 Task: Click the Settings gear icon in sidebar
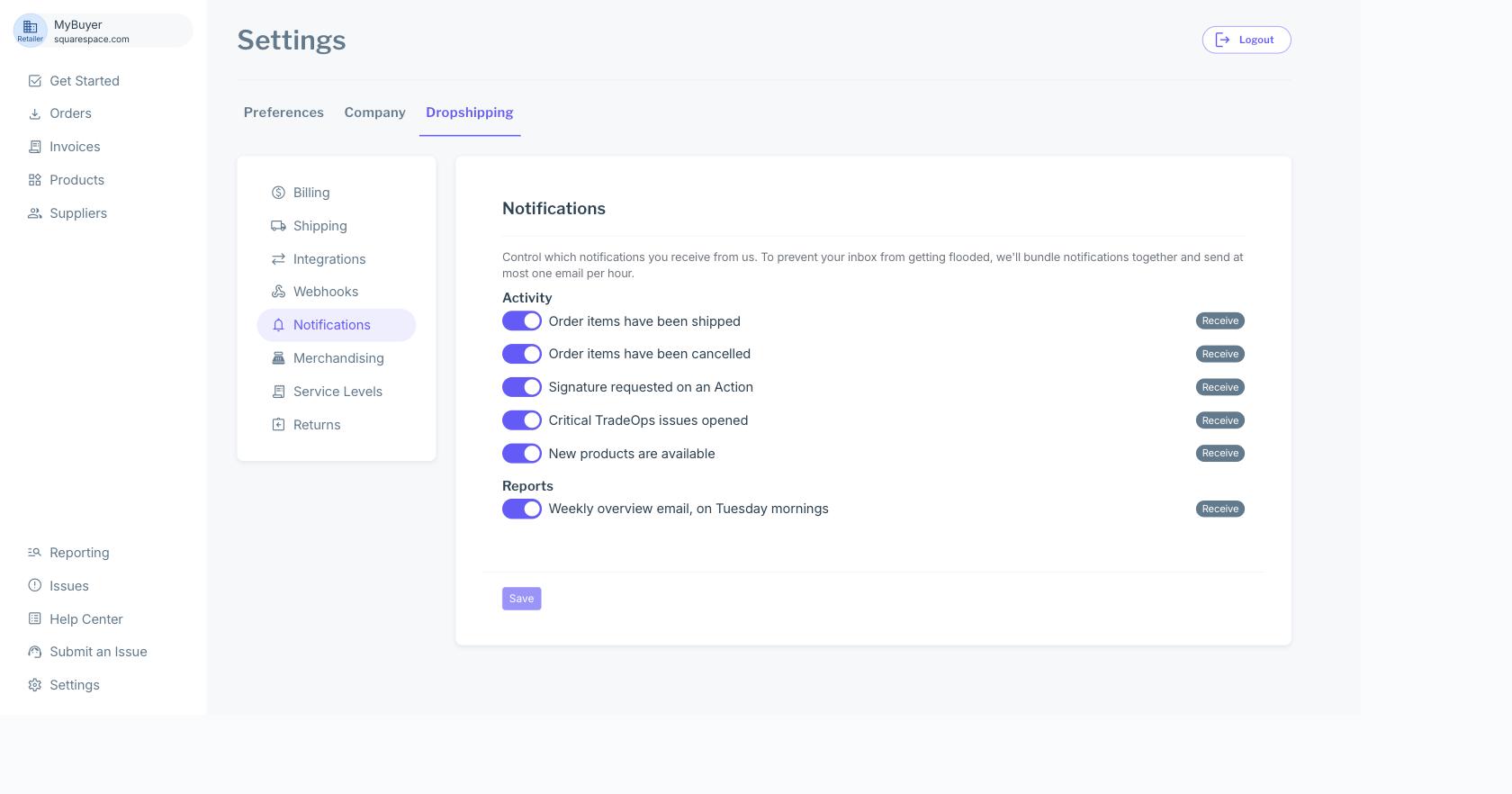[x=35, y=685]
